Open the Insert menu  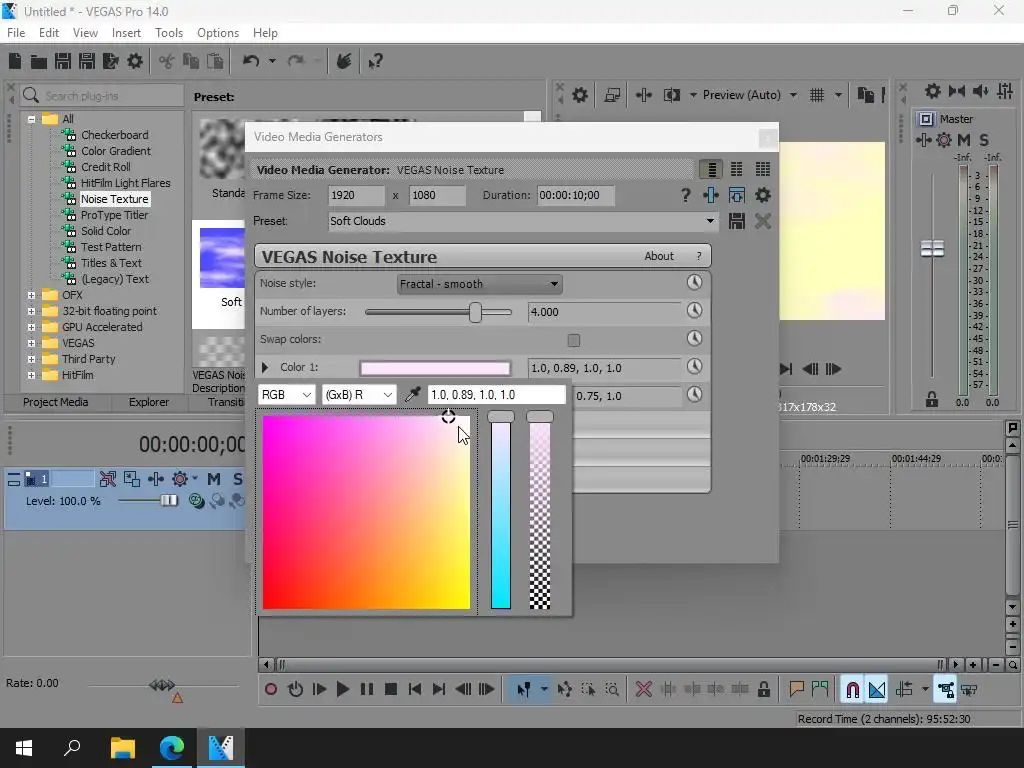[126, 33]
